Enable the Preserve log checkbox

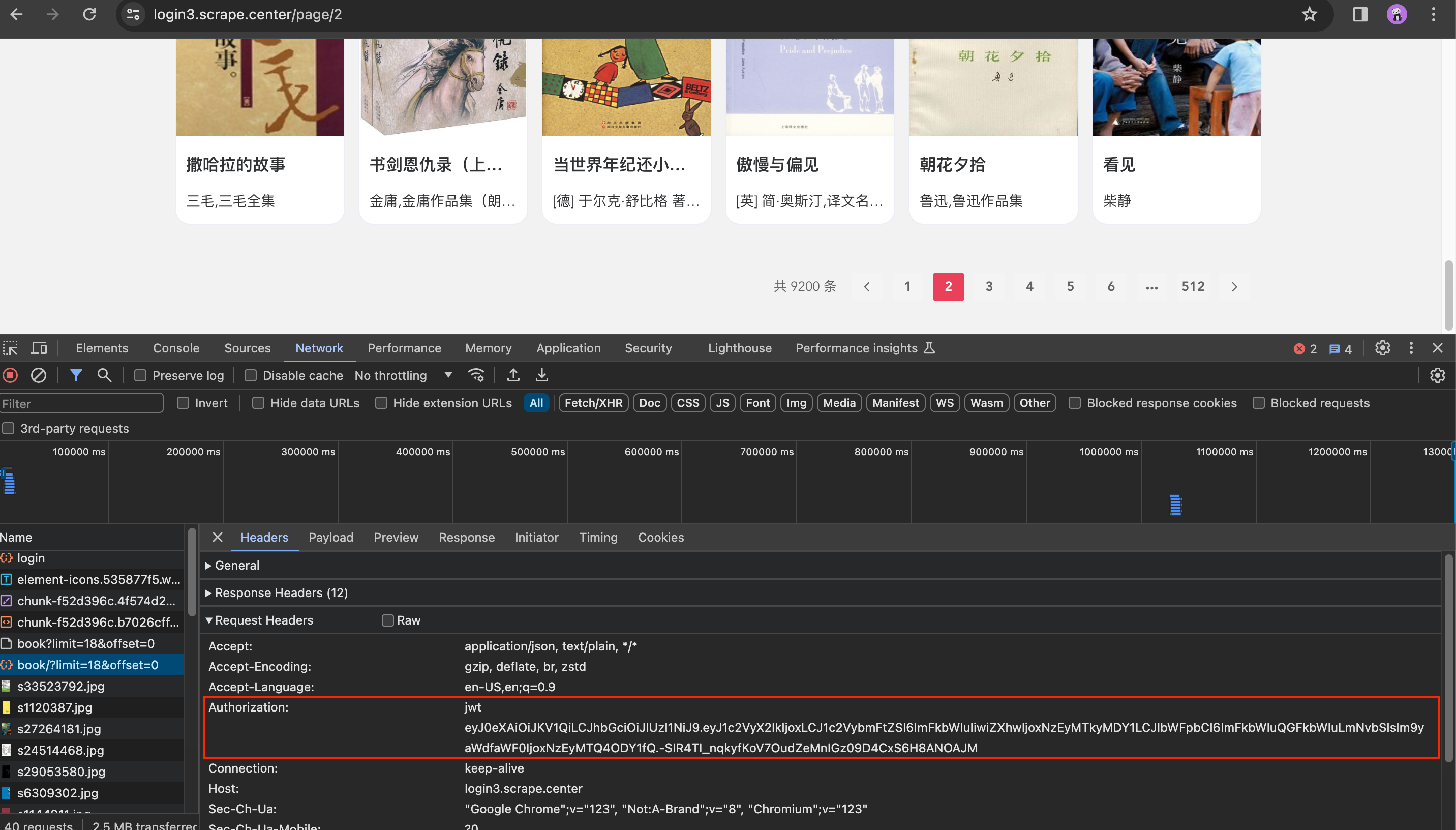click(x=140, y=376)
